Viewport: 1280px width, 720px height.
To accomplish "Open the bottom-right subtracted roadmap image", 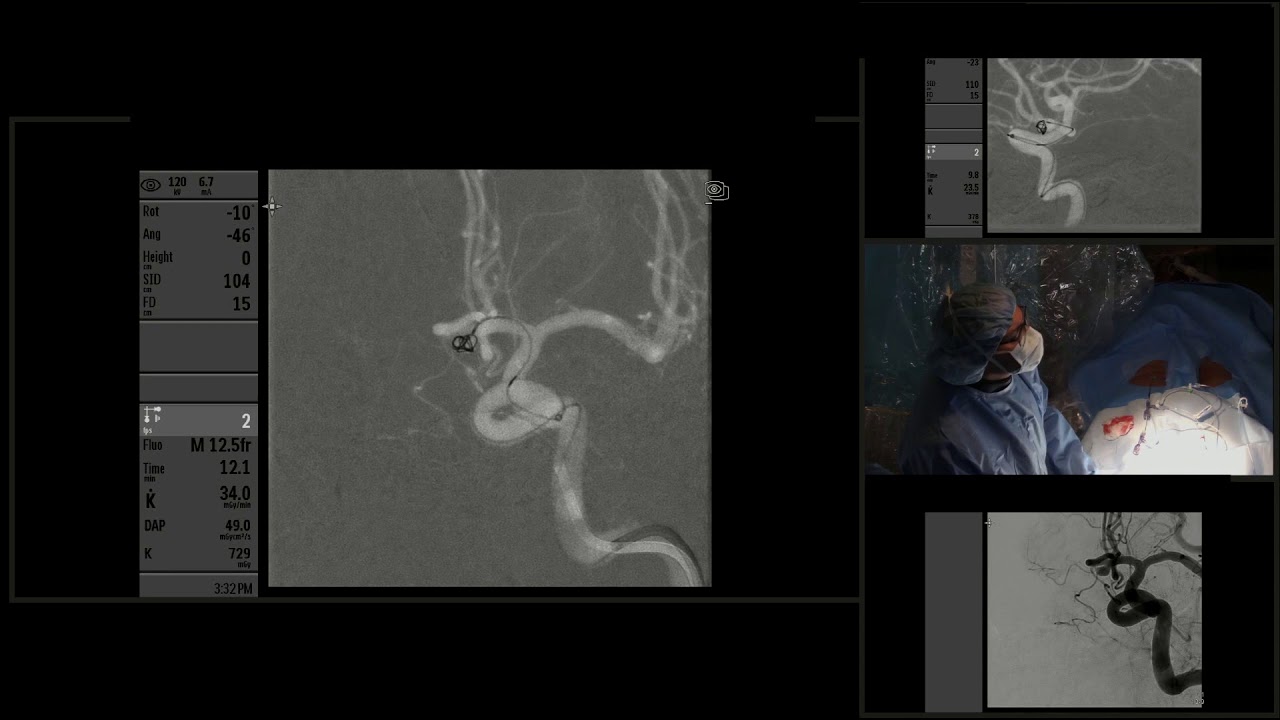I will [x=1094, y=610].
